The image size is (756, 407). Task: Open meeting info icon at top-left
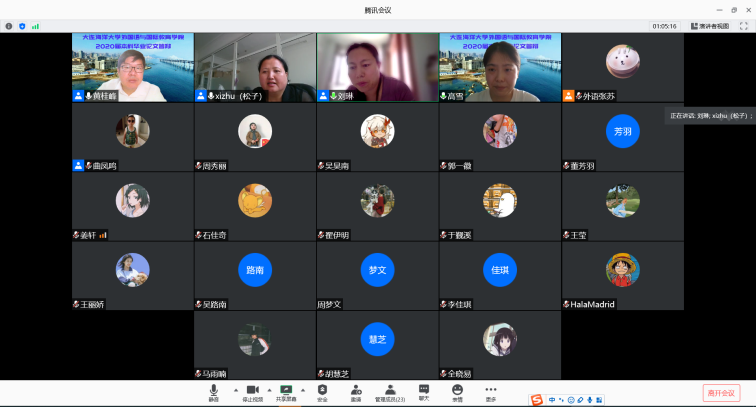(8, 26)
